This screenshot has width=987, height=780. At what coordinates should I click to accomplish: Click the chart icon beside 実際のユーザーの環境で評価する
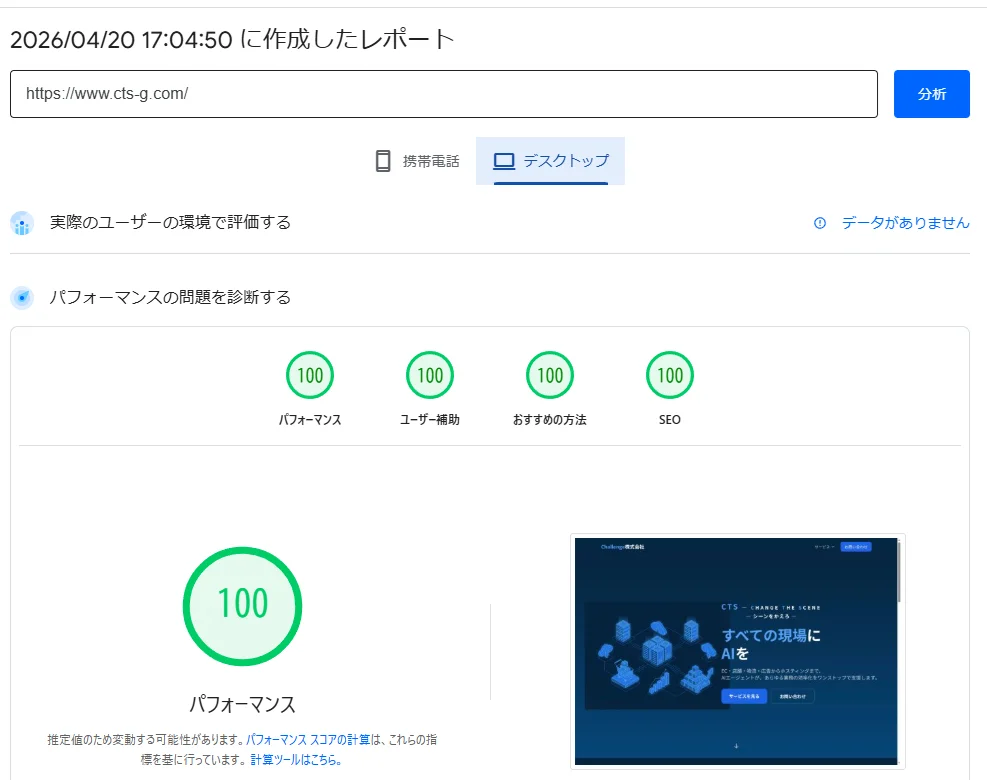[21, 223]
